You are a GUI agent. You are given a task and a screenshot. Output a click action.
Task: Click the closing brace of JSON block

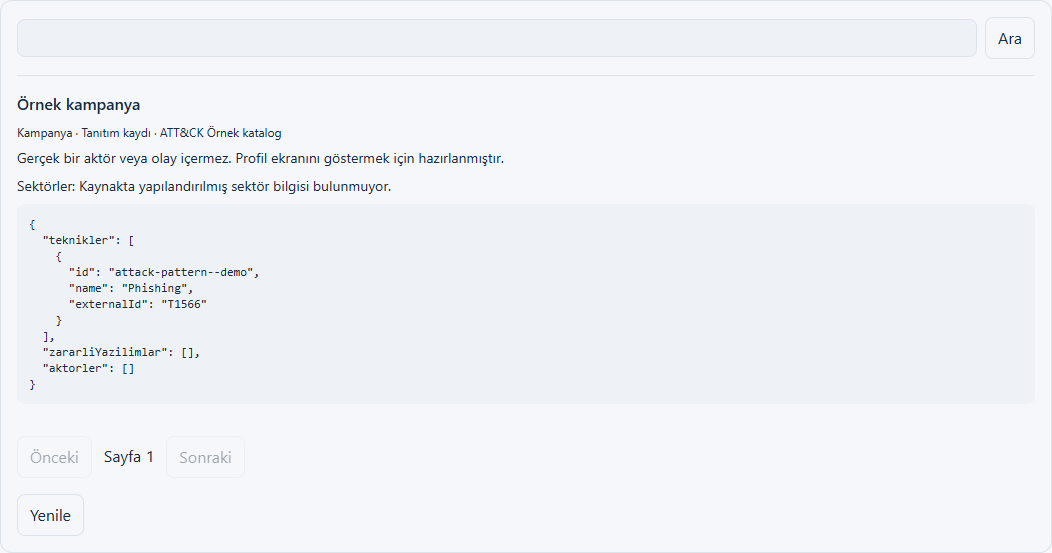coord(32,385)
